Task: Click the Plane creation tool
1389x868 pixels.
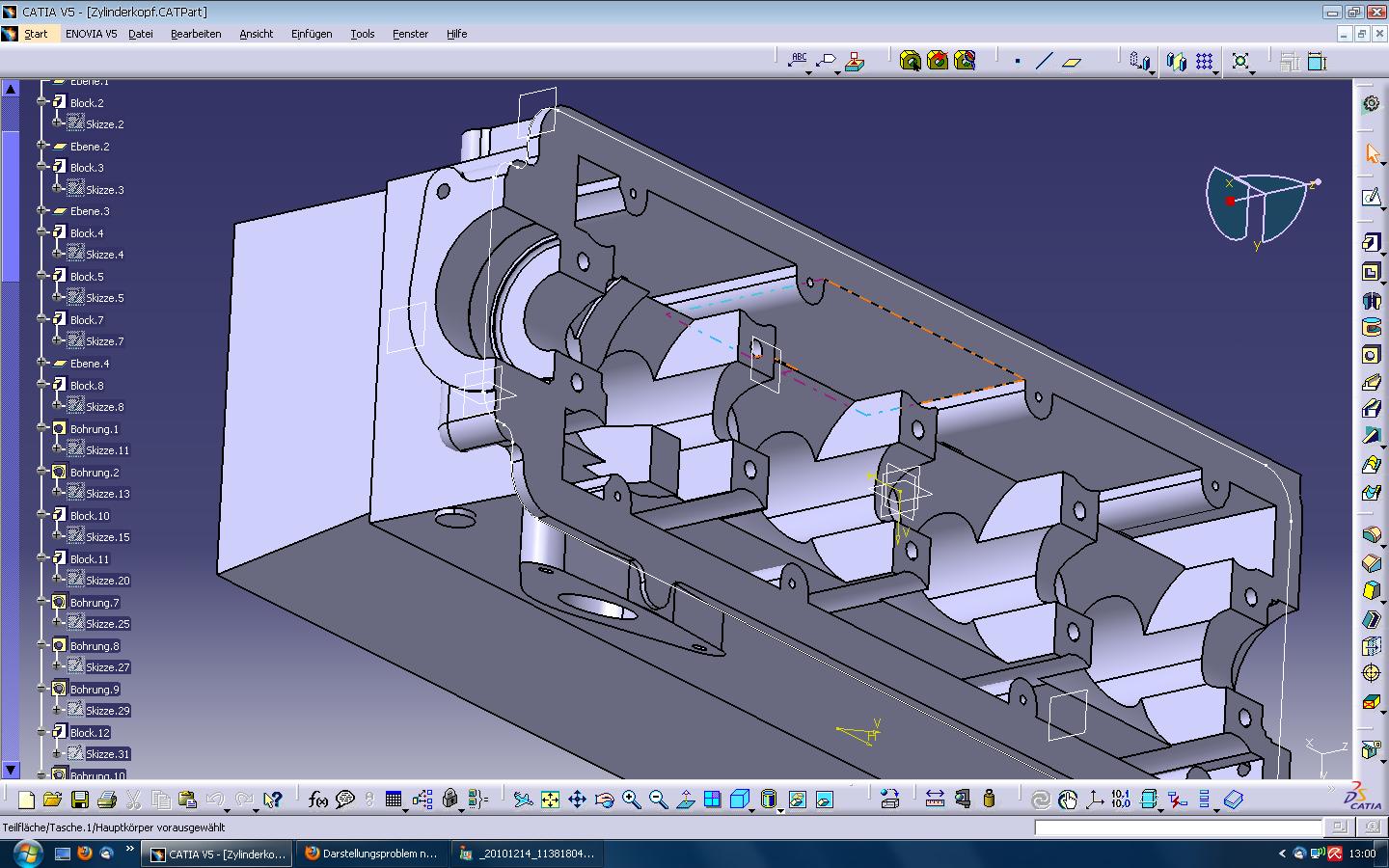Action: (1072, 62)
